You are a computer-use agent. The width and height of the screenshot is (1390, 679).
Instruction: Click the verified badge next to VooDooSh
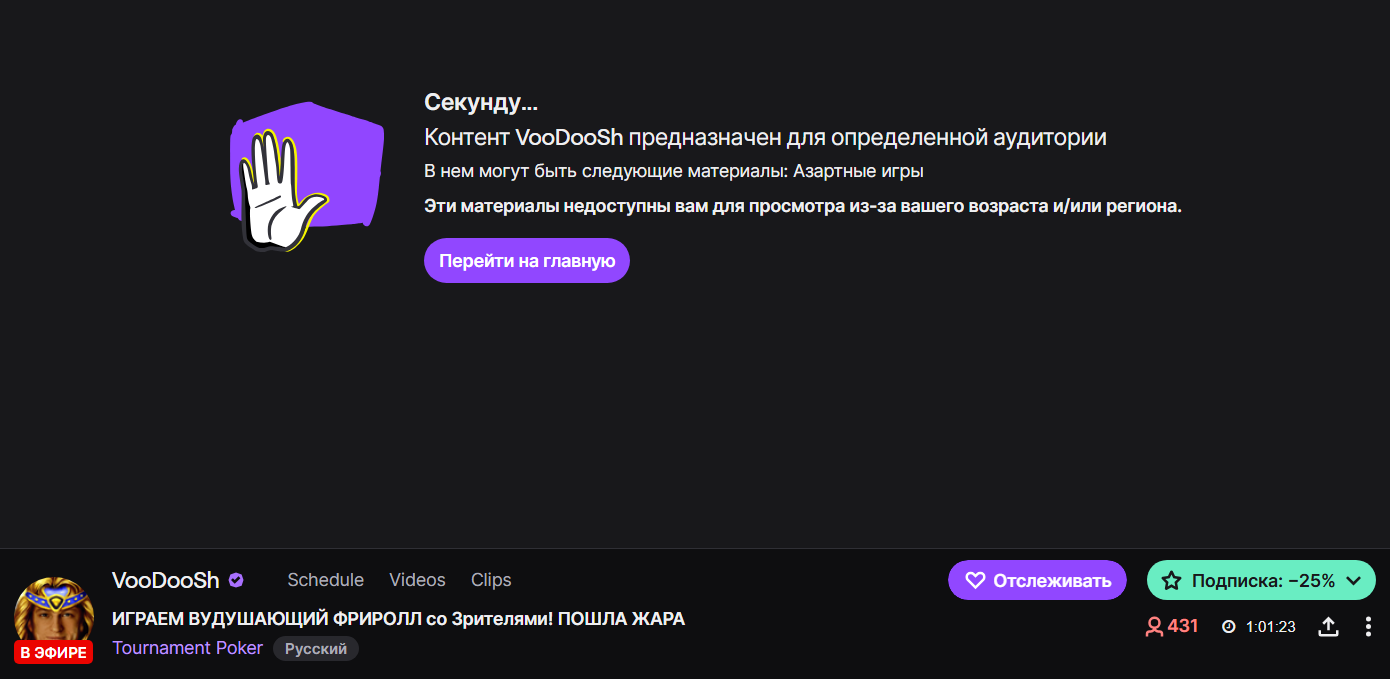[236, 580]
